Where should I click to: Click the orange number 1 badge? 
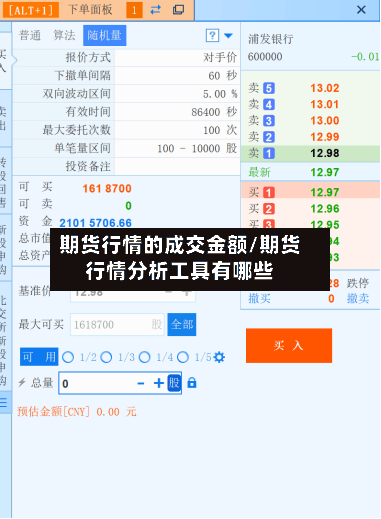click(134, 10)
